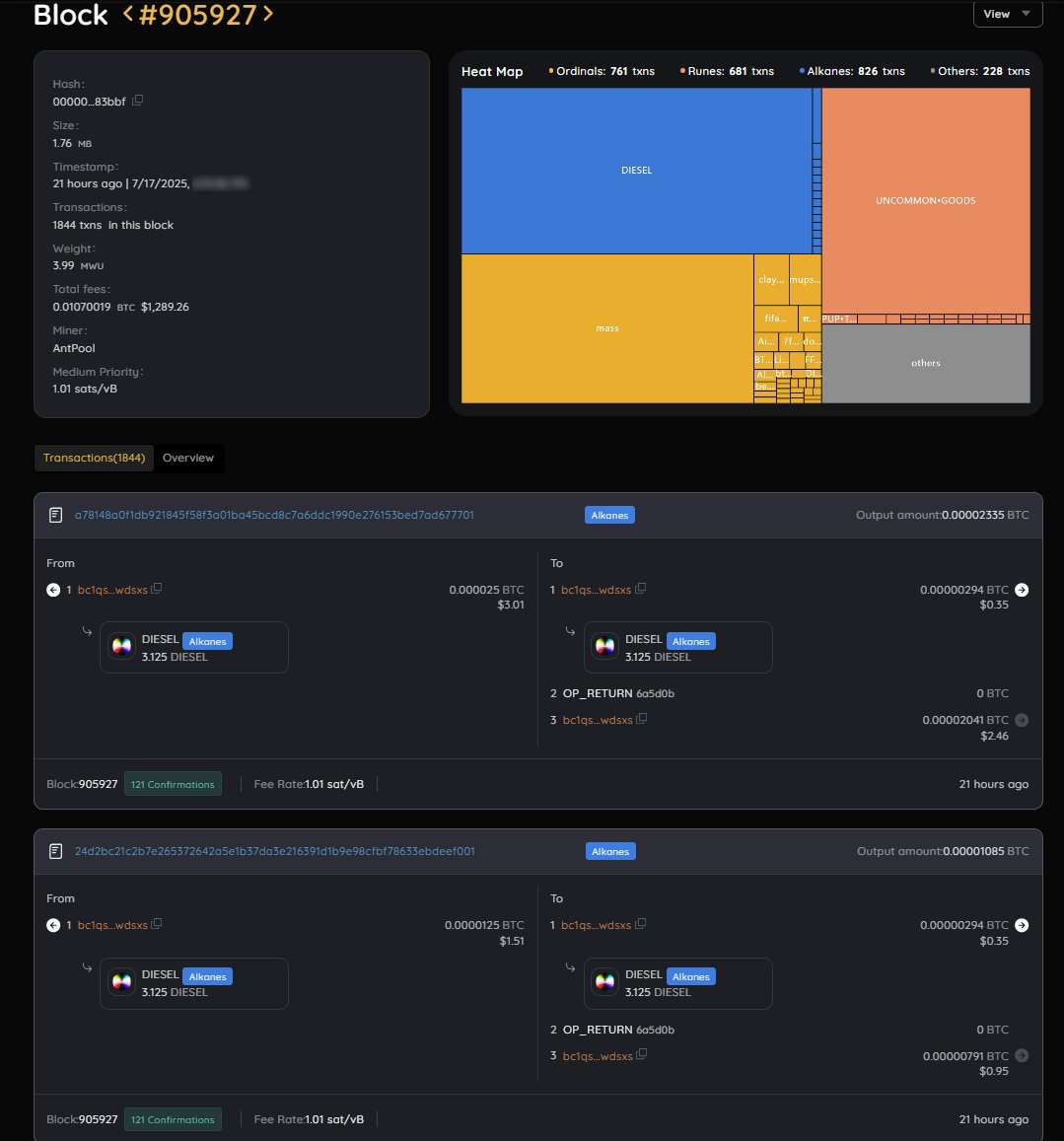
Task: Copy From address in first transaction
Action: pos(157,589)
